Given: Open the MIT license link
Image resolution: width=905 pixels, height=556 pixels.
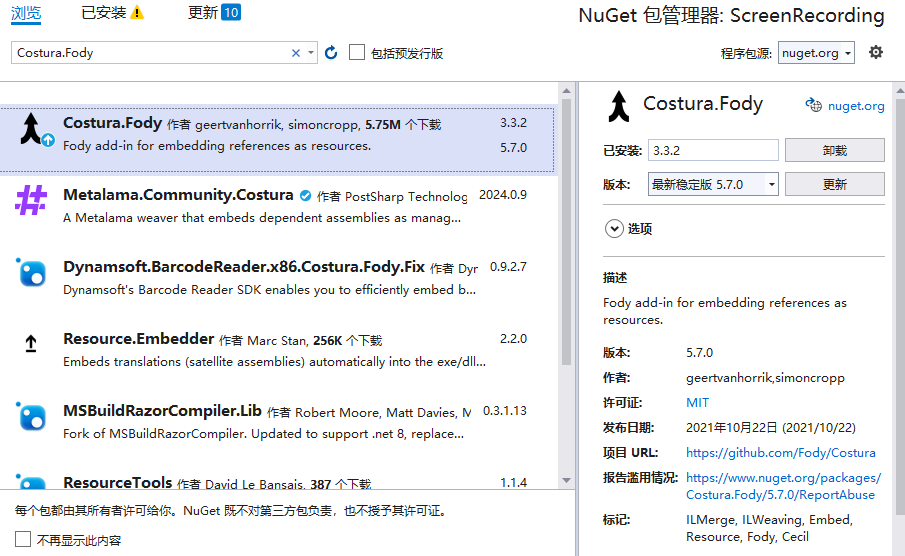Looking at the screenshot, I should tap(697, 402).
